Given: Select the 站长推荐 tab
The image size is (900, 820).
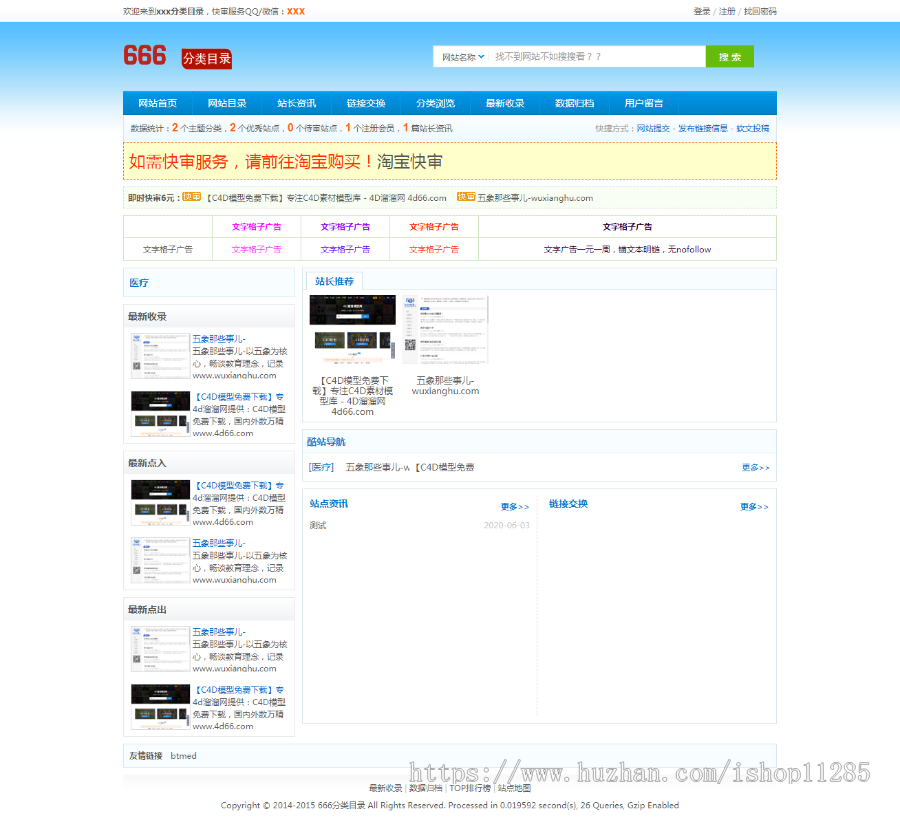Looking at the screenshot, I should [334, 281].
